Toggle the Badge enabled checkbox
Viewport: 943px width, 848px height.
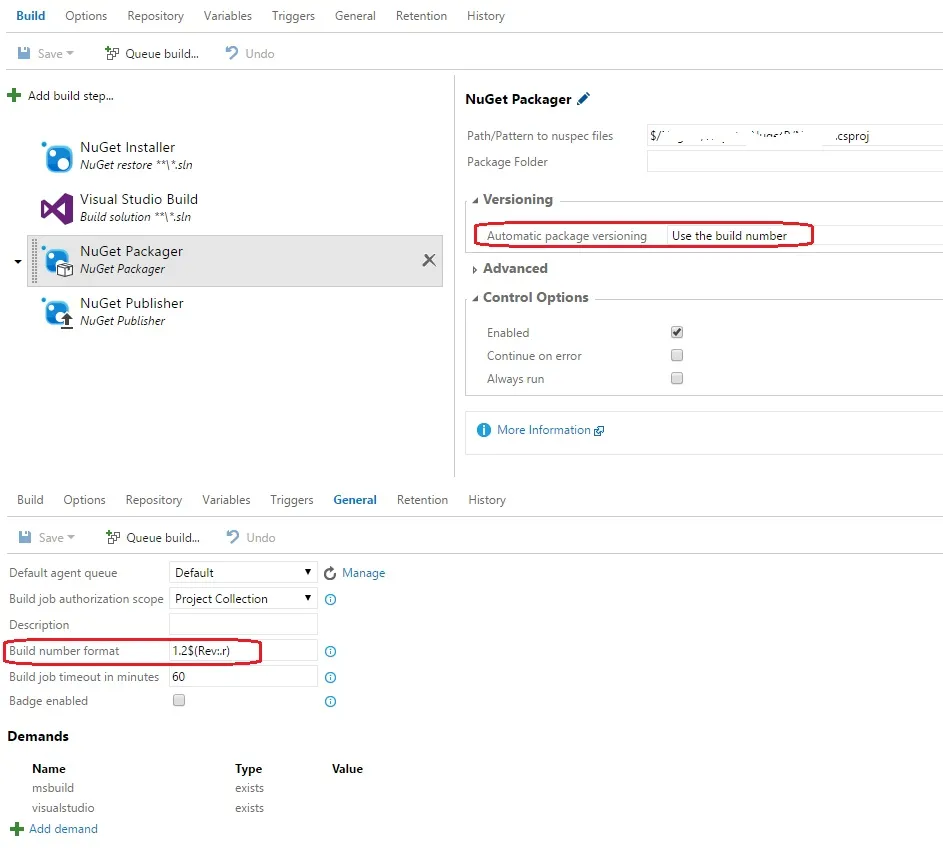(179, 700)
